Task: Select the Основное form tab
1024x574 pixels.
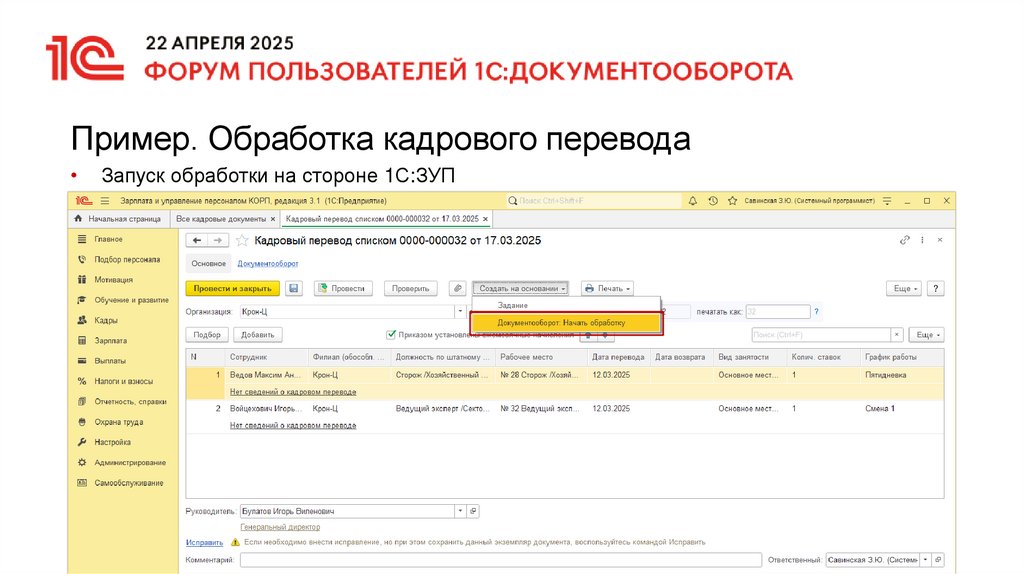Action: point(208,263)
